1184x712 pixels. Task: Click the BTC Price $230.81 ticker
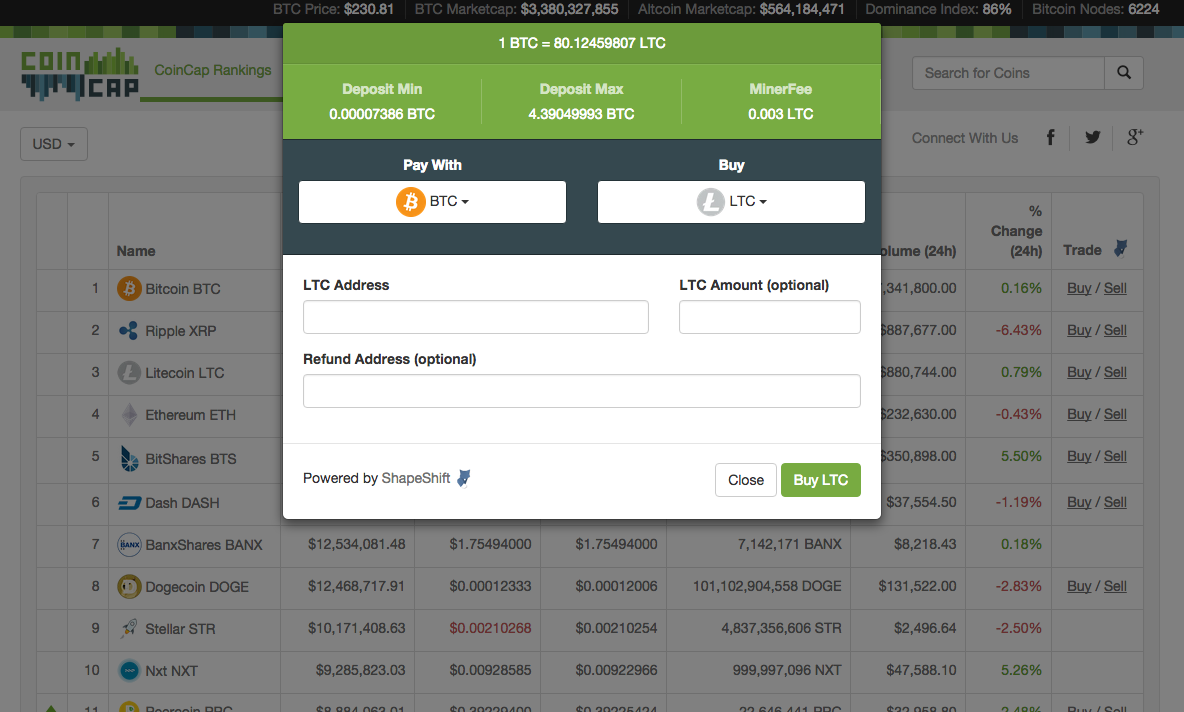(x=333, y=9)
